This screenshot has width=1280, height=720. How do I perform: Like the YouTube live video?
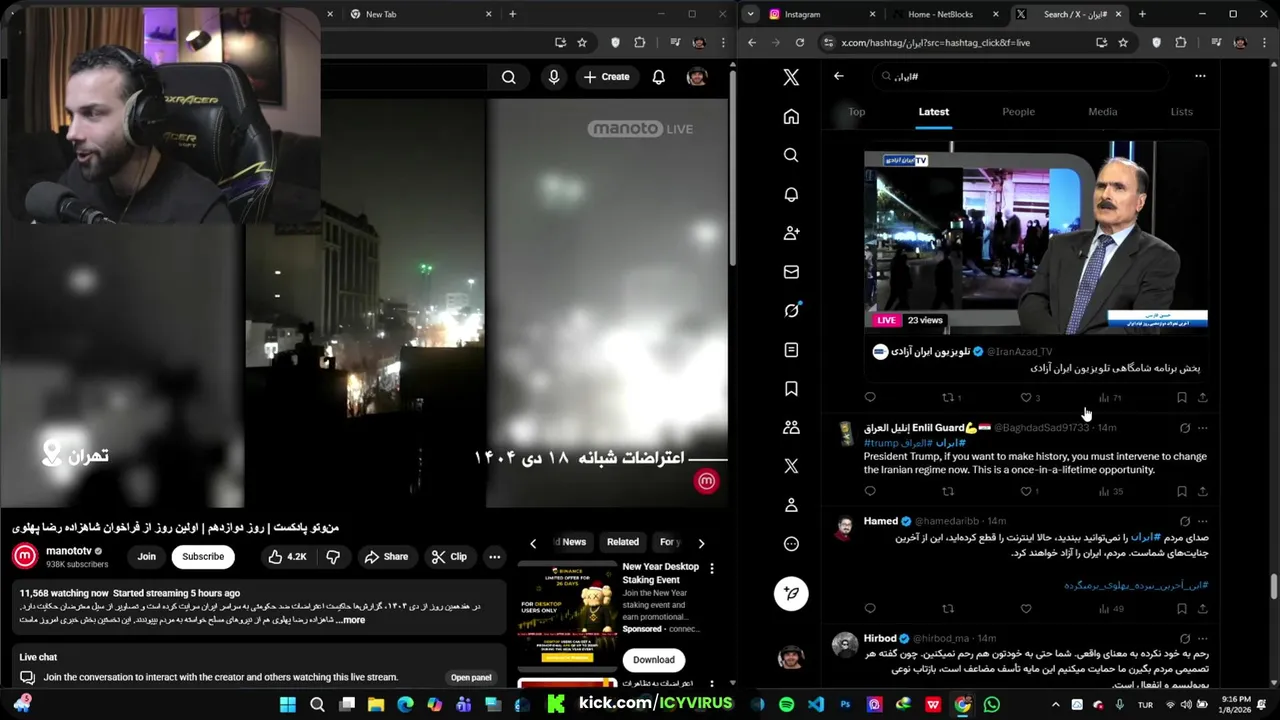point(287,557)
